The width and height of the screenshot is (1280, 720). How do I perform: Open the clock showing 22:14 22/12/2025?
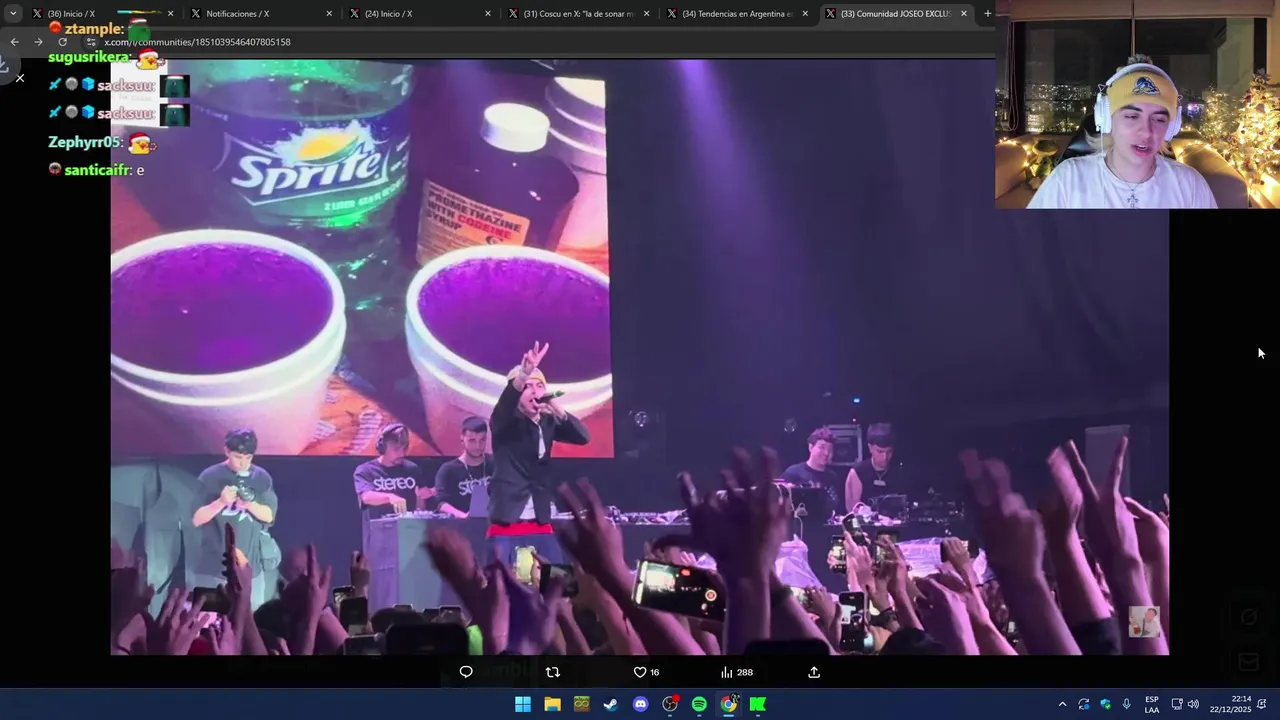coord(1230,704)
